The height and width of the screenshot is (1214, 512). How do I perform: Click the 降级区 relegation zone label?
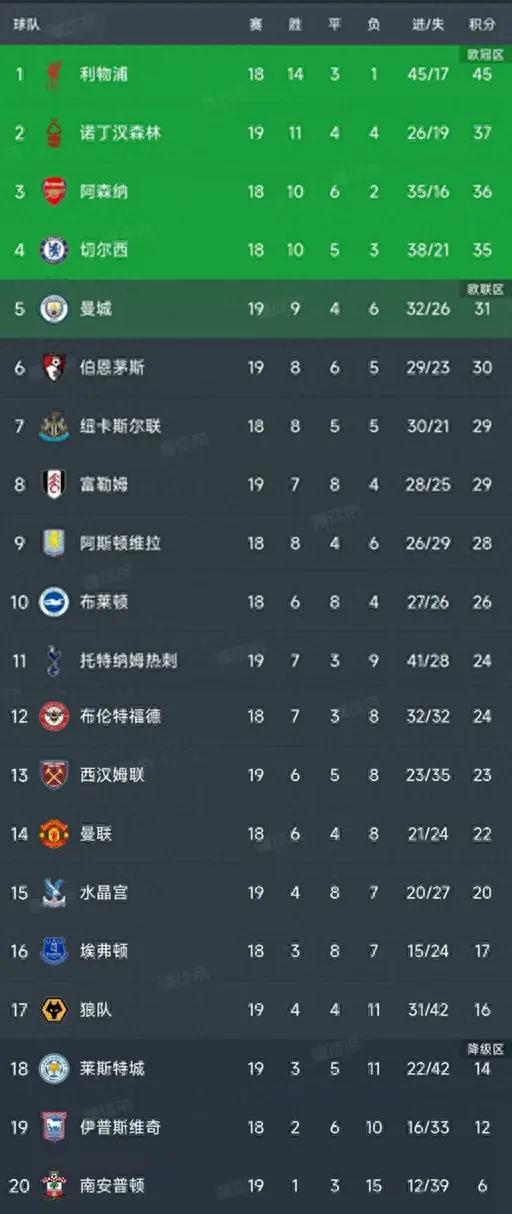coord(484,1049)
